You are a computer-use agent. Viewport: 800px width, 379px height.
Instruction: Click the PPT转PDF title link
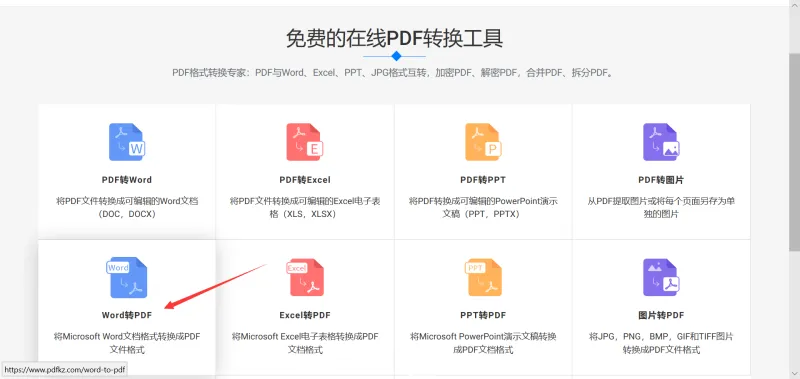(483, 315)
